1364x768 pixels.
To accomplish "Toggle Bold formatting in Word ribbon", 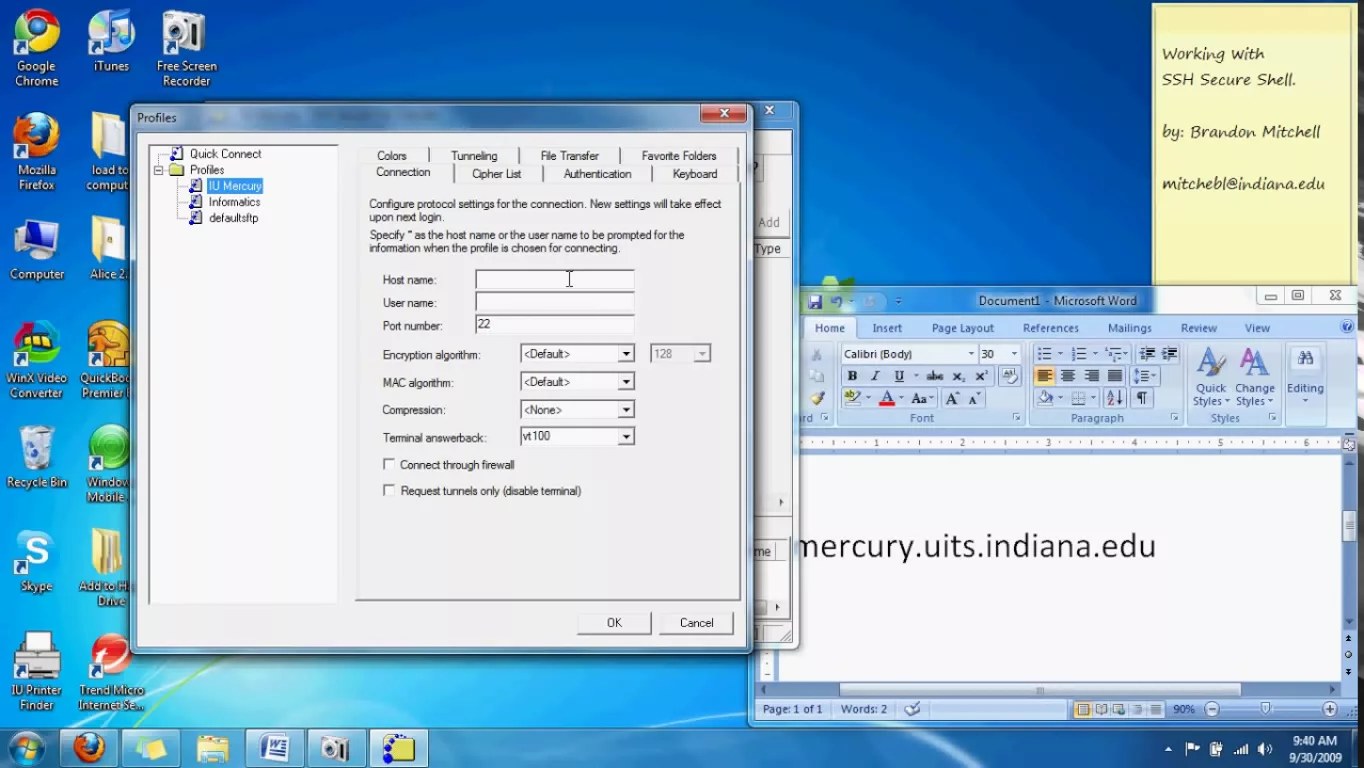I will 853,376.
